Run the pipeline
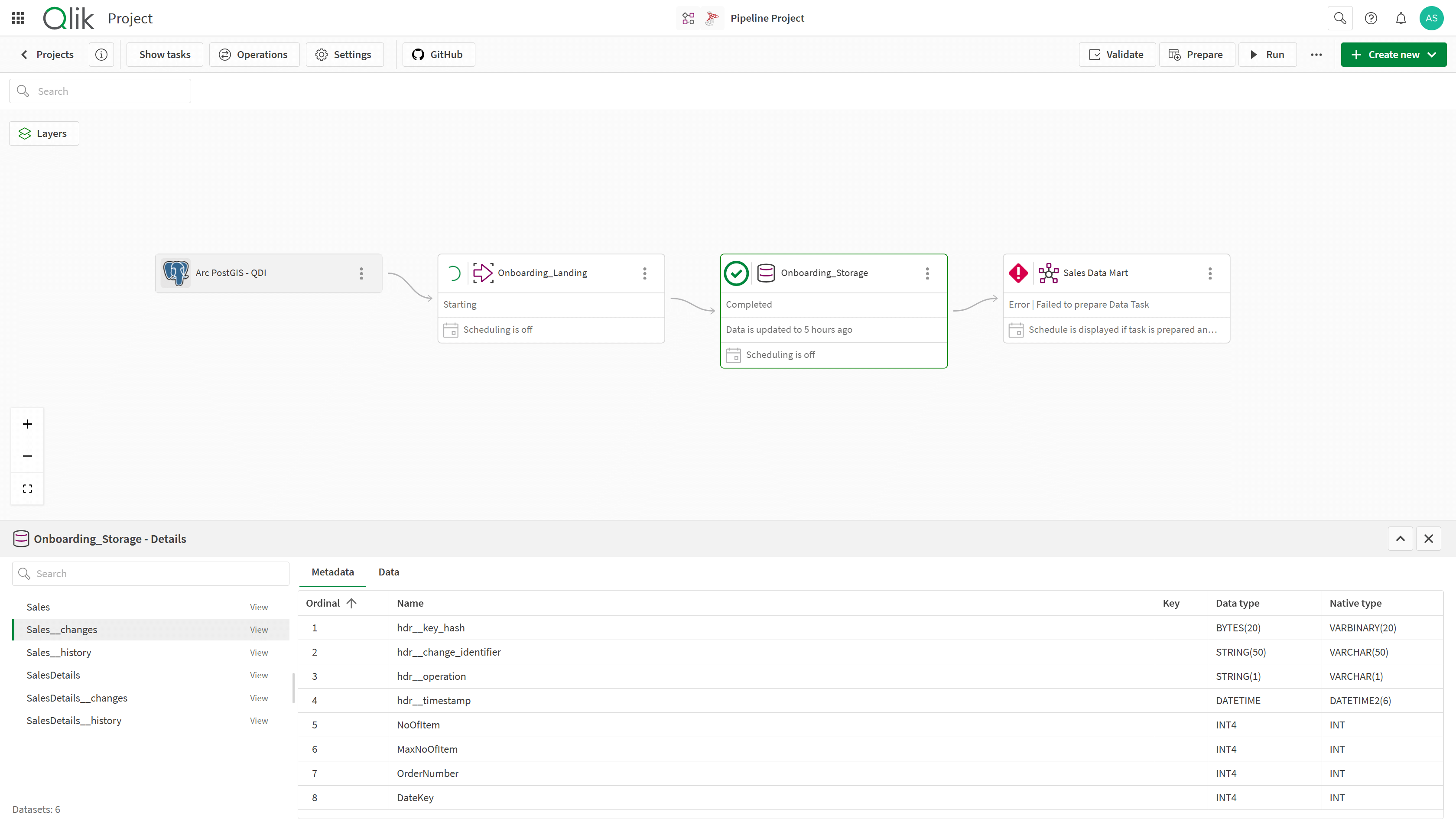The height and width of the screenshot is (819, 1456). [x=1267, y=54]
